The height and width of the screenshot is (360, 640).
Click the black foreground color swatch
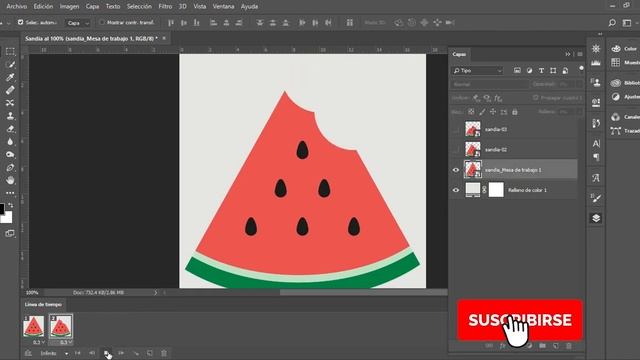tap(2, 209)
